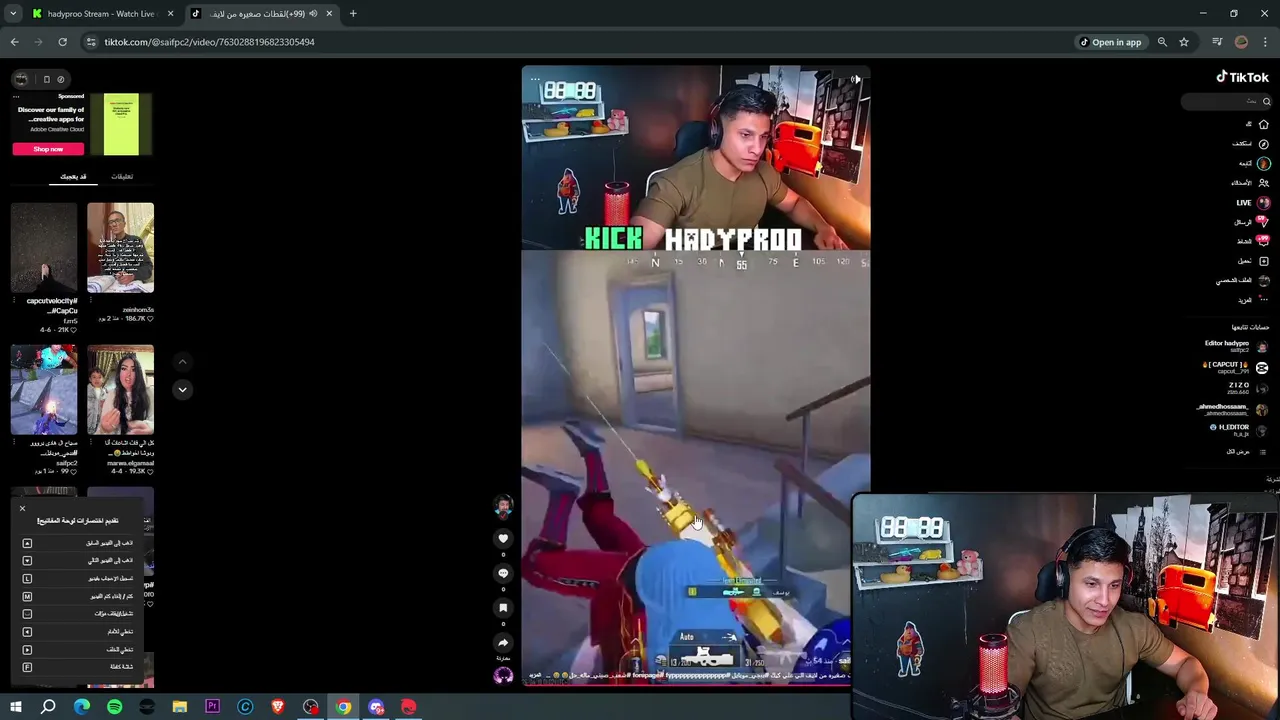Click the Open in app button

[x=1110, y=42]
